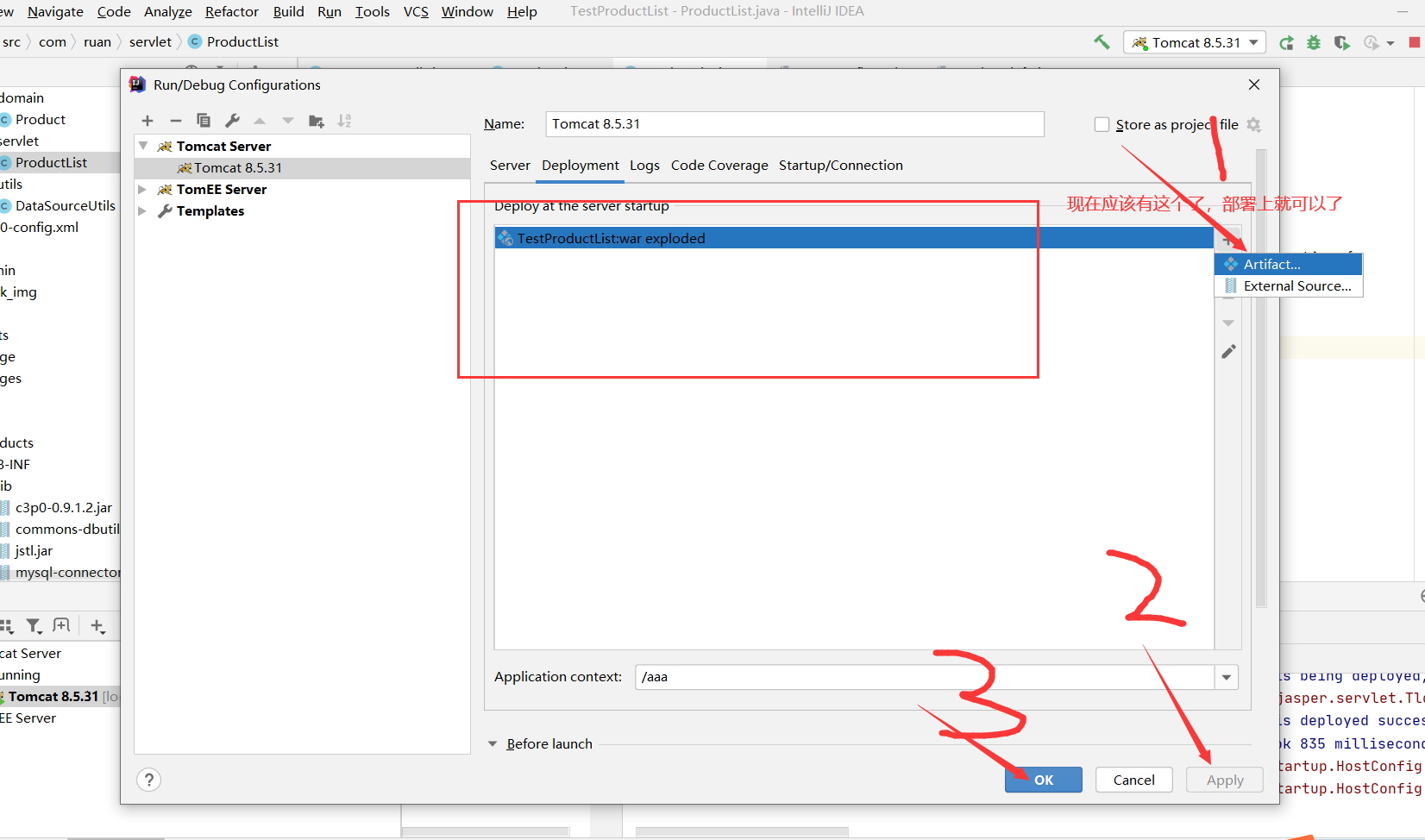Open the Tools menu
This screenshot has height=840, width=1425.
(373, 11)
